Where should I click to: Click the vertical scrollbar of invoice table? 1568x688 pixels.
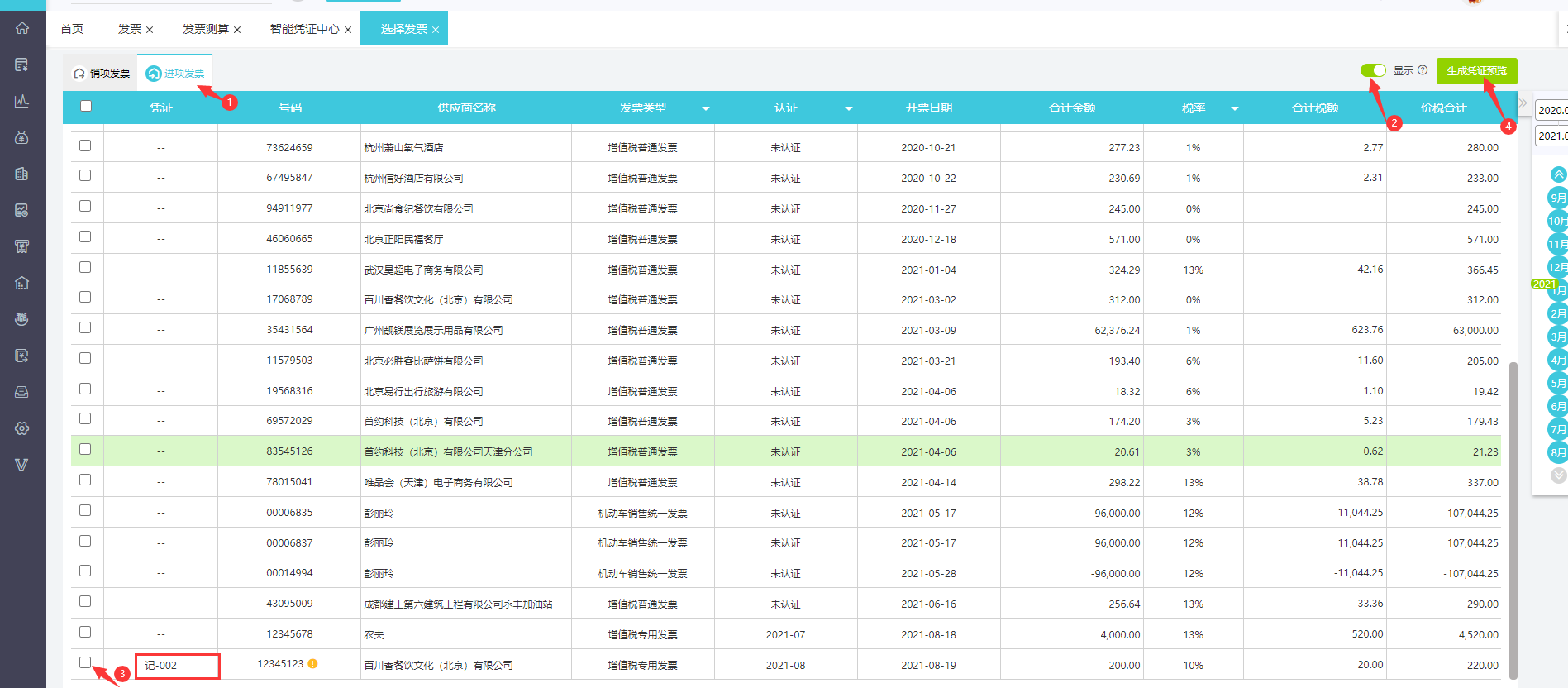click(x=1513, y=519)
